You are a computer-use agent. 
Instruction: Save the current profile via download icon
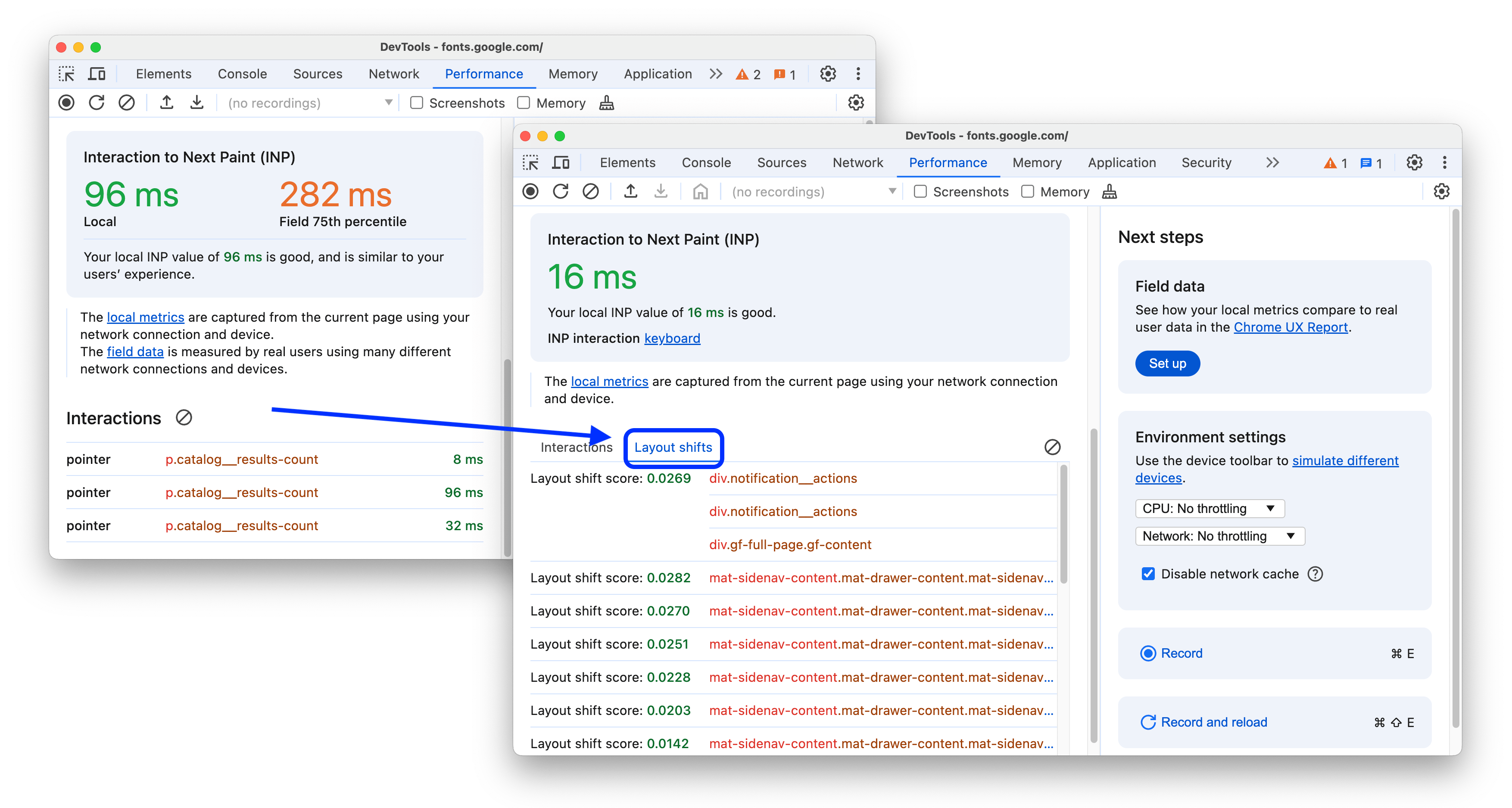pyautogui.click(x=661, y=191)
